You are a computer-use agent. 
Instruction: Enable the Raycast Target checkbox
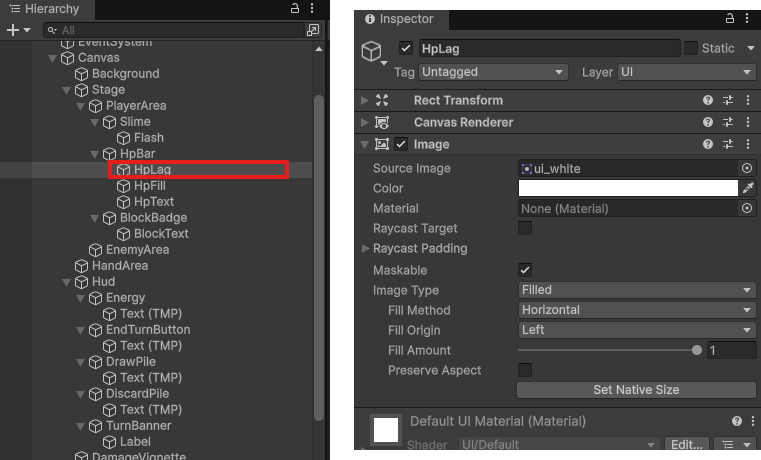(525, 228)
